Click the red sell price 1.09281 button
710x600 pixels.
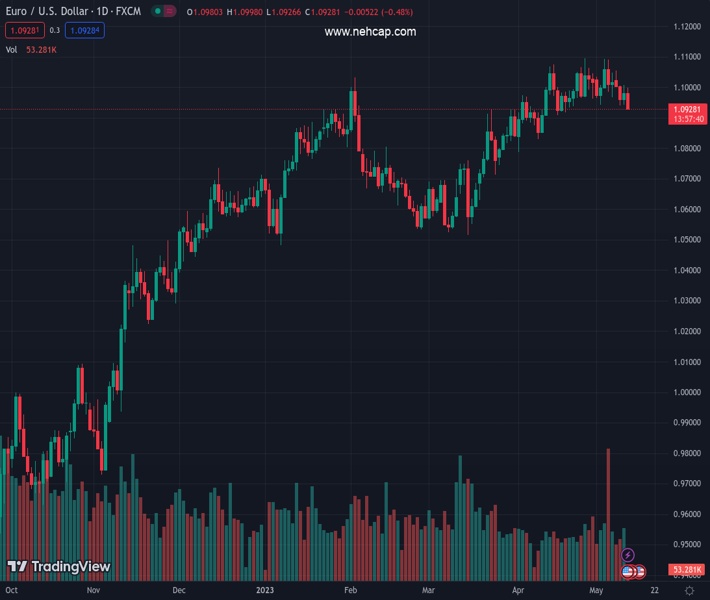22,30
